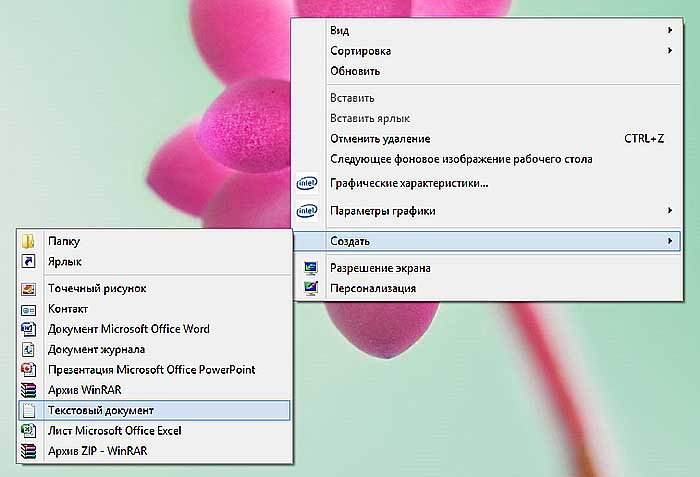Create a Презентация Microsoft Office PowerPoint

pos(154,369)
